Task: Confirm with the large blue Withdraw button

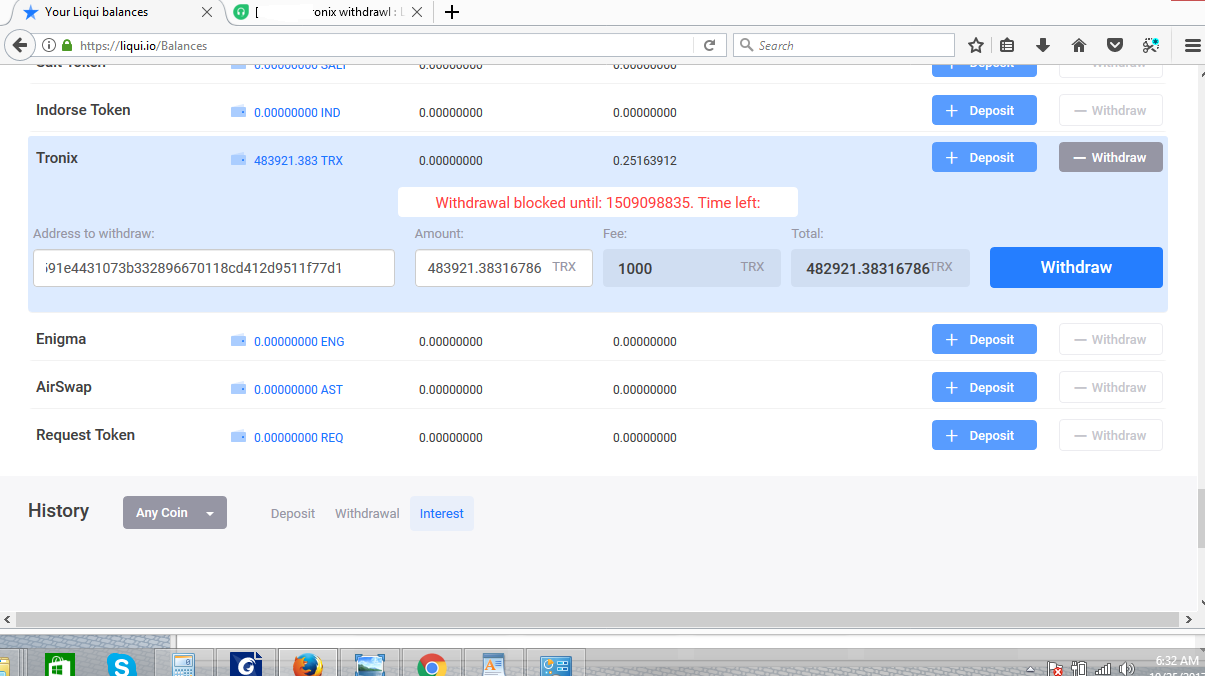Action: (1076, 267)
